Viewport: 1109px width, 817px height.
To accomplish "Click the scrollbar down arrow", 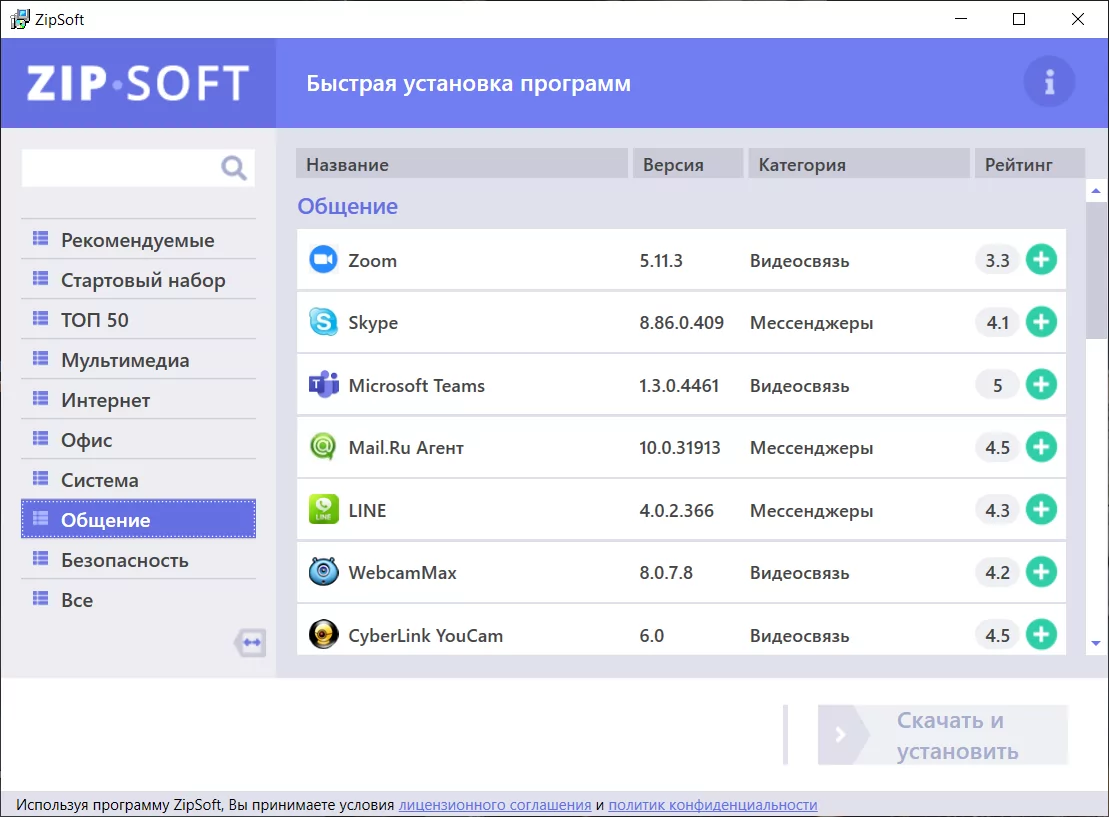I will [1096, 643].
